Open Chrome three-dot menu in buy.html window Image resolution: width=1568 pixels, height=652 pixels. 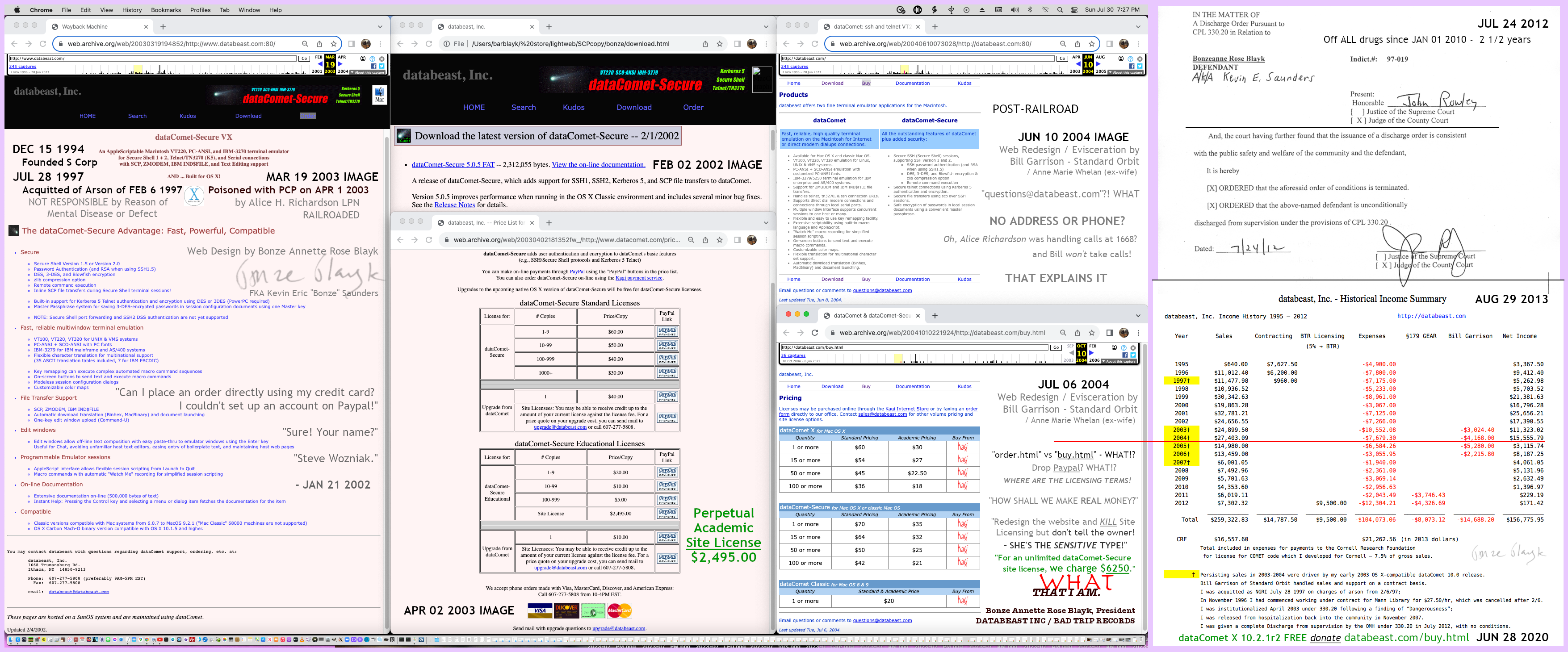point(1138,333)
